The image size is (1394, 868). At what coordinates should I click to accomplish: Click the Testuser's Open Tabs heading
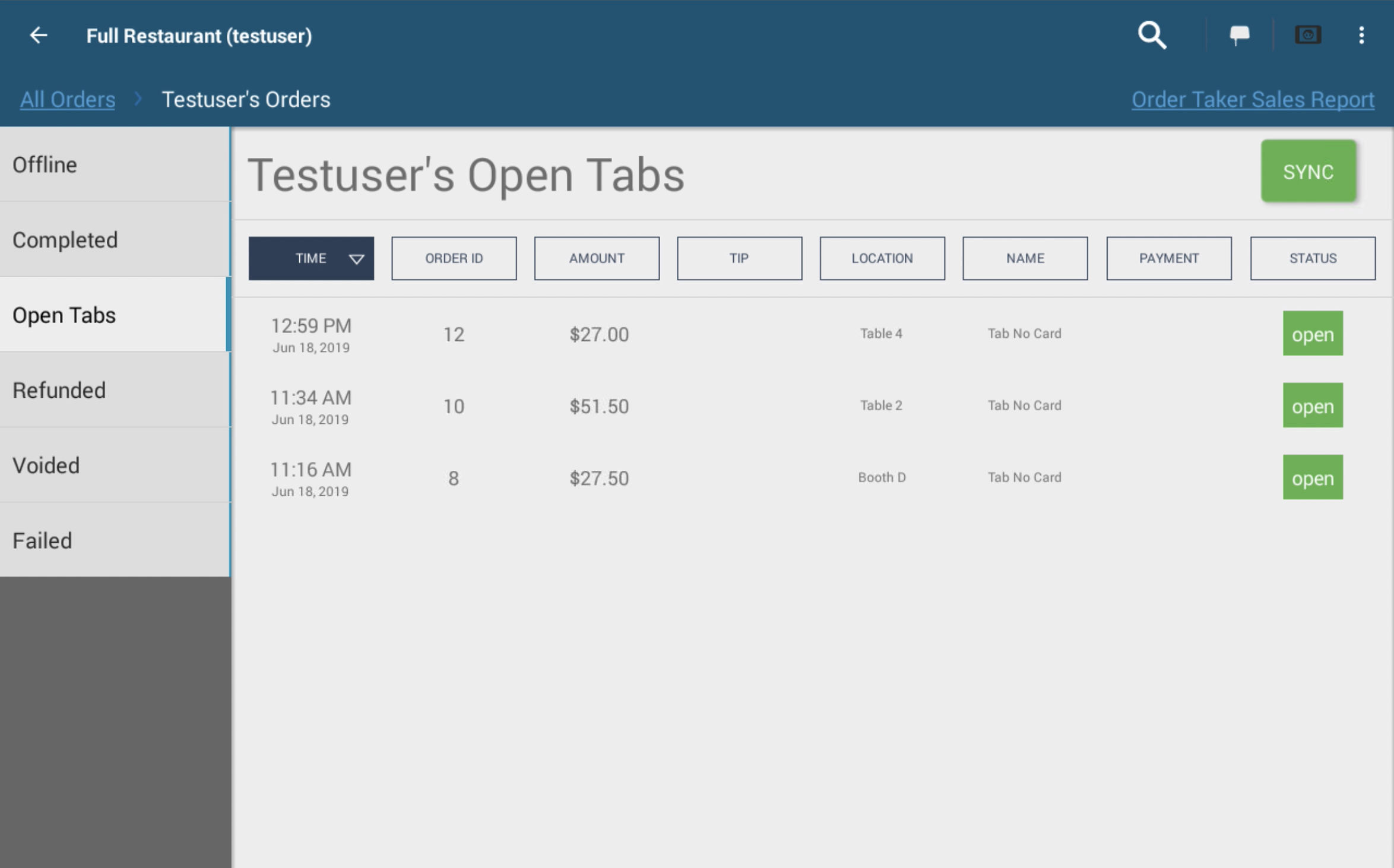coord(466,175)
